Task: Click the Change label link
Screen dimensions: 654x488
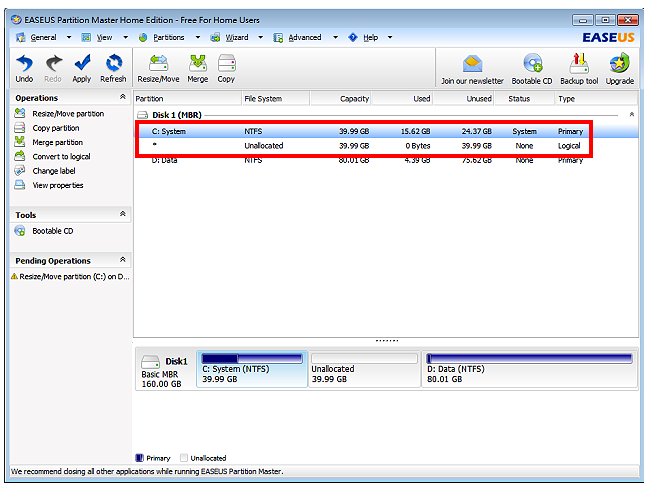Action: (x=54, y=171)
